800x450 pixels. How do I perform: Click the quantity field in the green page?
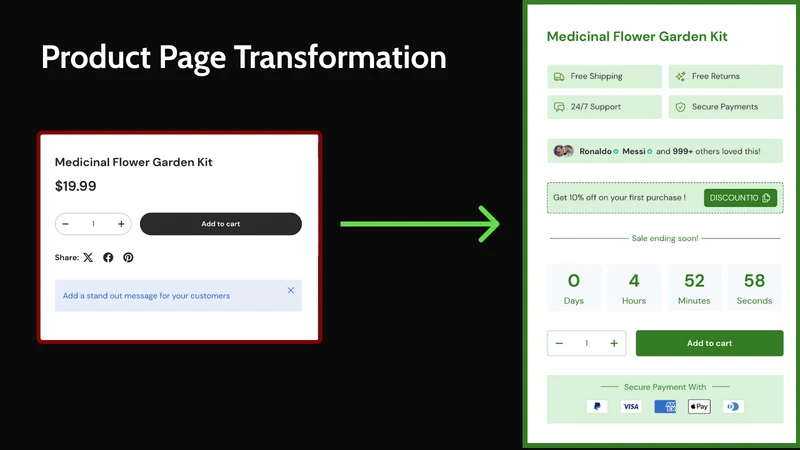587,343
